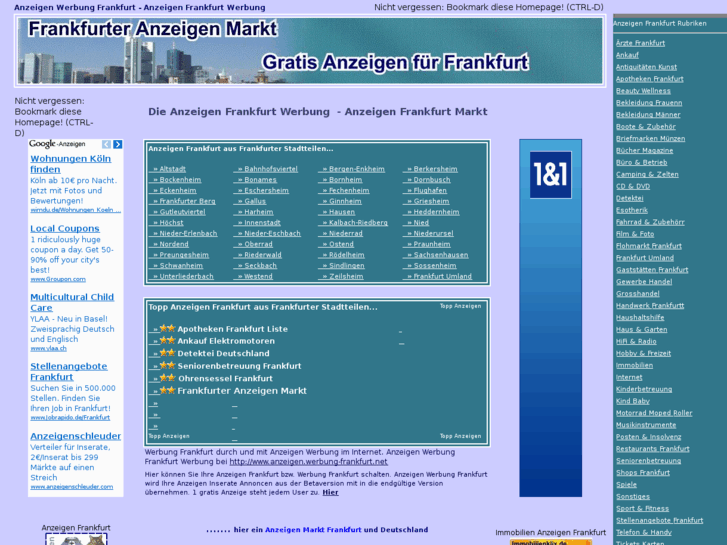Image resolution: width=727 pixels, height=545 pixels.
Task: Open the Flughafen district link
Action: coord(430,190)
